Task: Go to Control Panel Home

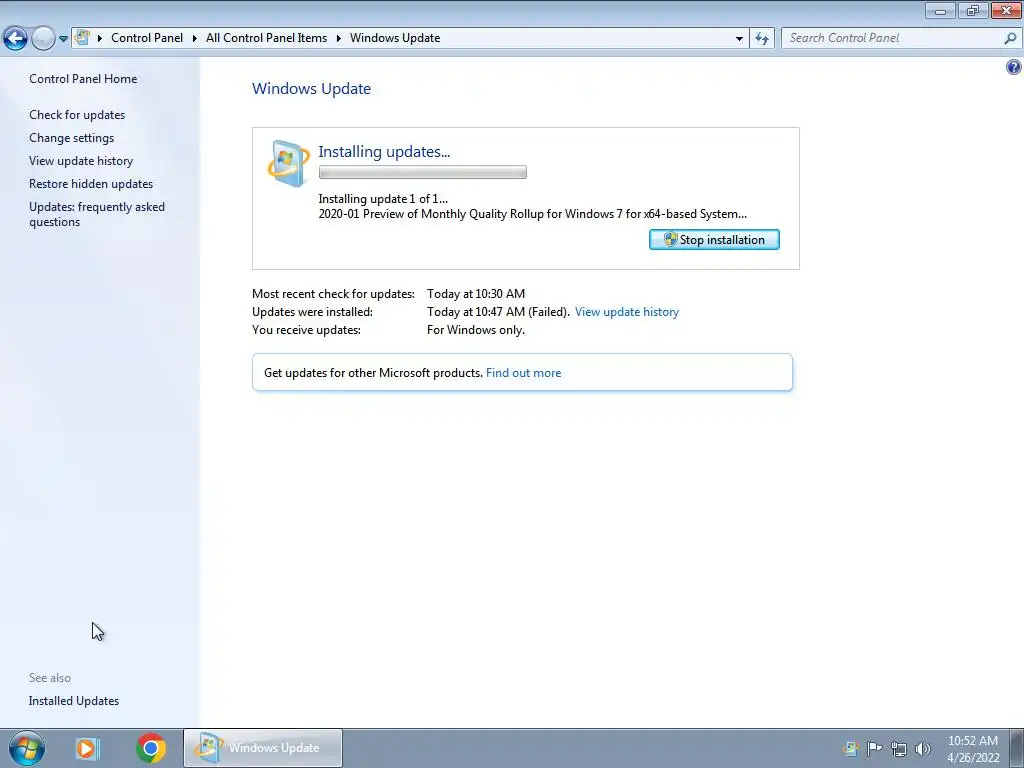Action: [83, 78]
